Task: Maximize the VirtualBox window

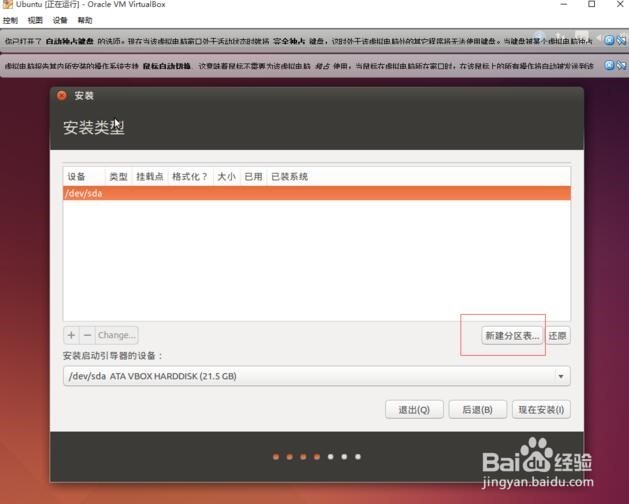Action: pos(592,4)
